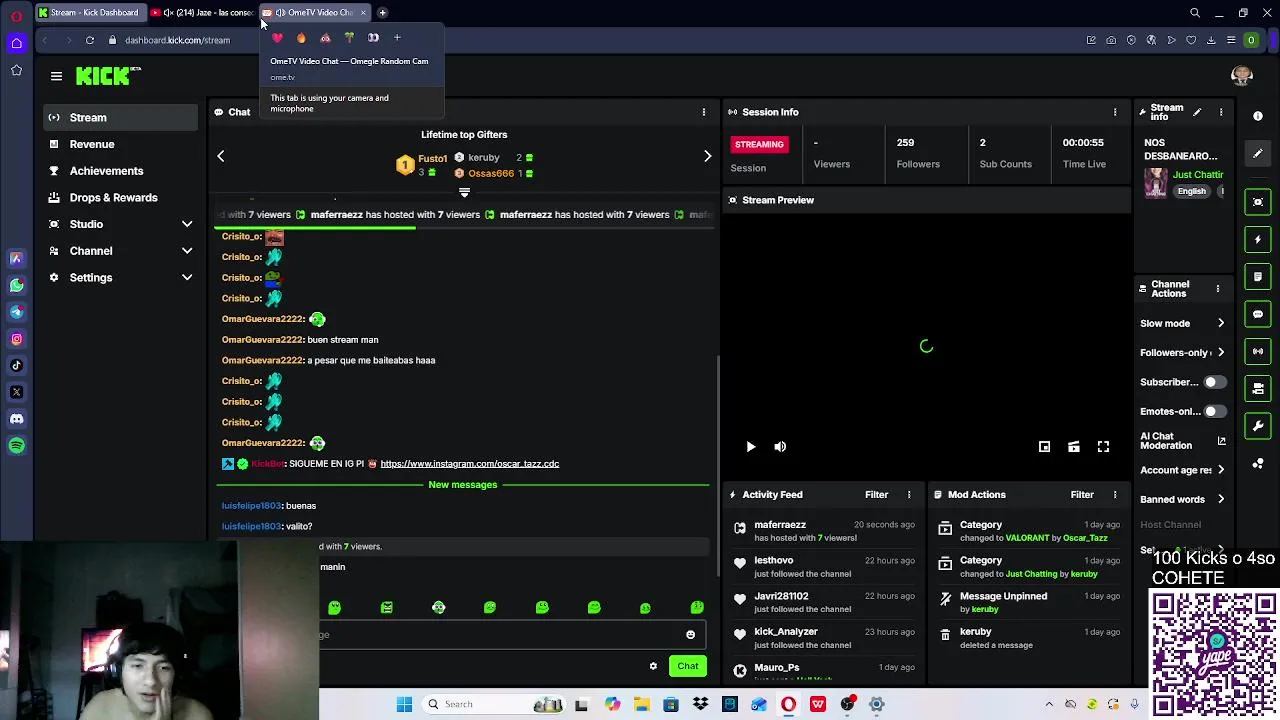
Task: Open stream preview in fullscreen
Action: pyautogui.click(x=1103, y=447)
